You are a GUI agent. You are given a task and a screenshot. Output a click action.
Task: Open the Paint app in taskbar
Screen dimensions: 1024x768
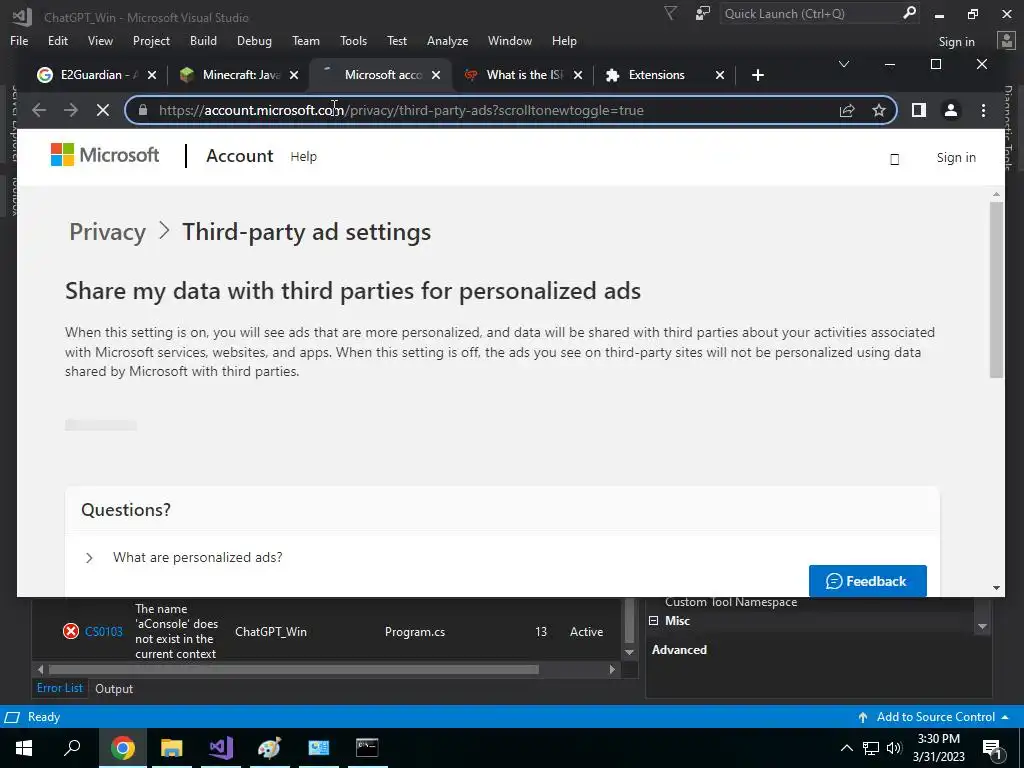(x=269, y=748)
